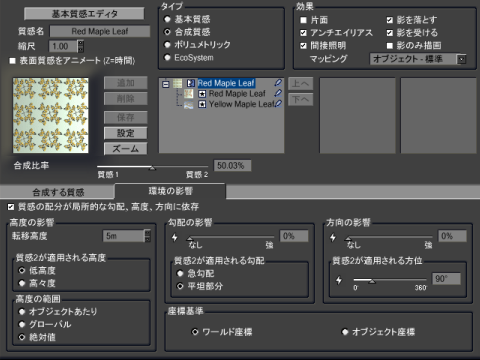This screenshot has height=360, width=480.
Task: Enable the 片面 checkbox
Action: 303,20
